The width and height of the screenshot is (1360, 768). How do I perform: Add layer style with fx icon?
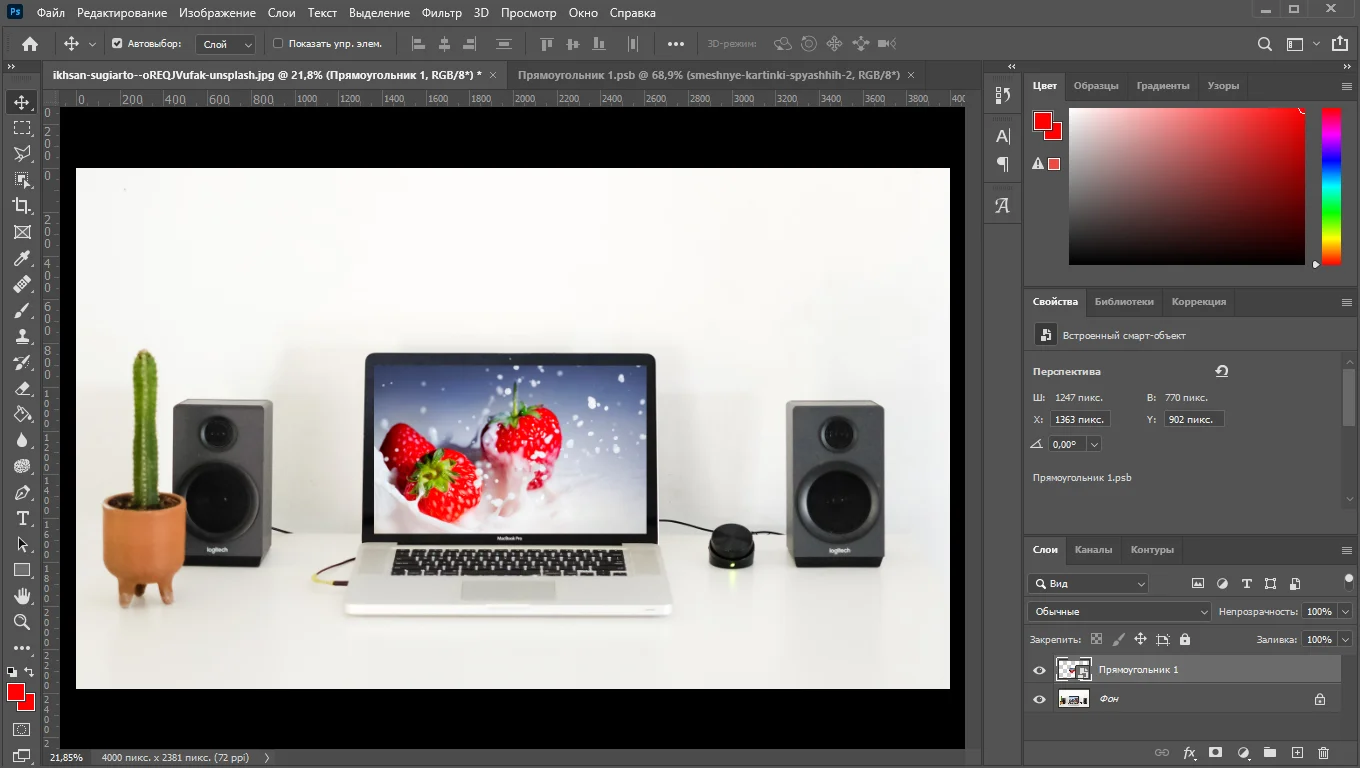coord(1190,752)
